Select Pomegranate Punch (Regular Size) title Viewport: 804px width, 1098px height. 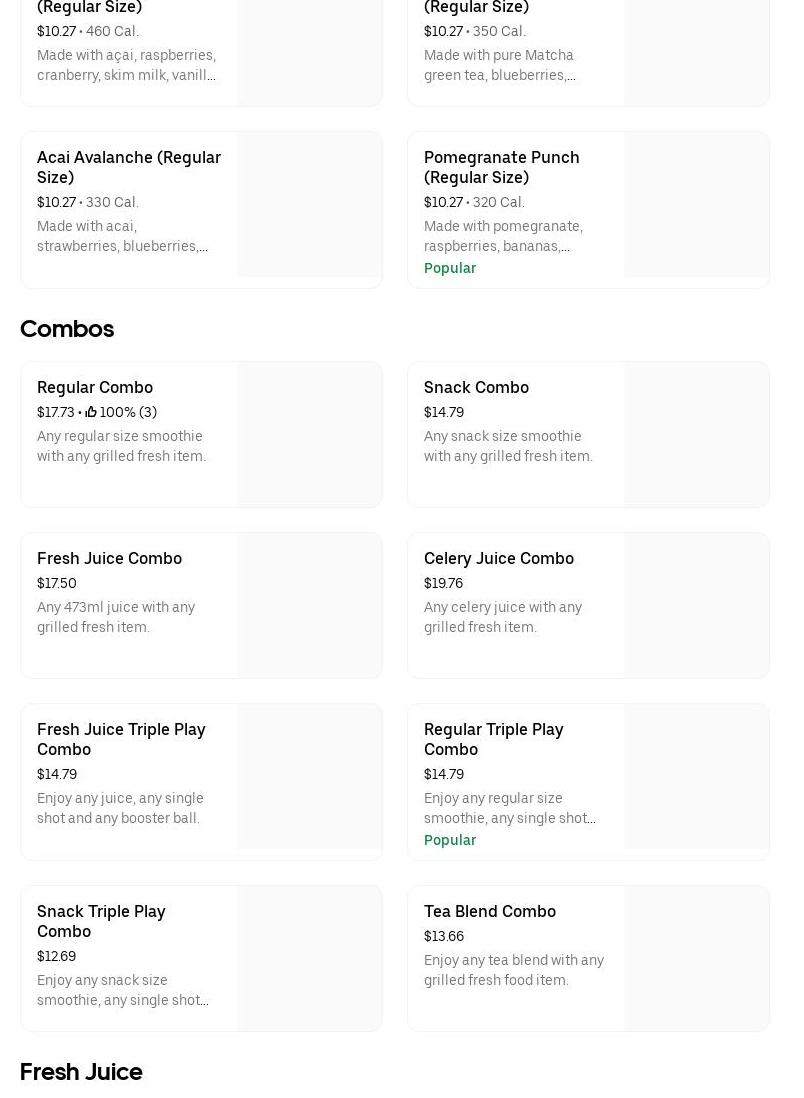coord(501,167)
